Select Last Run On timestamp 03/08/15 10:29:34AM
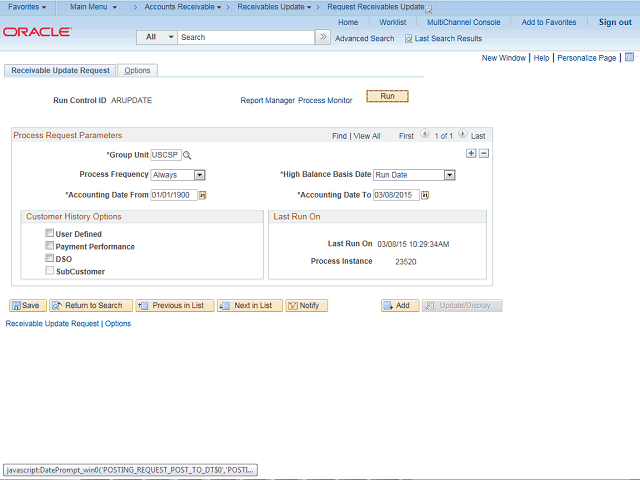The height and width of the screenshot is (480, 640). click(413, 244)
